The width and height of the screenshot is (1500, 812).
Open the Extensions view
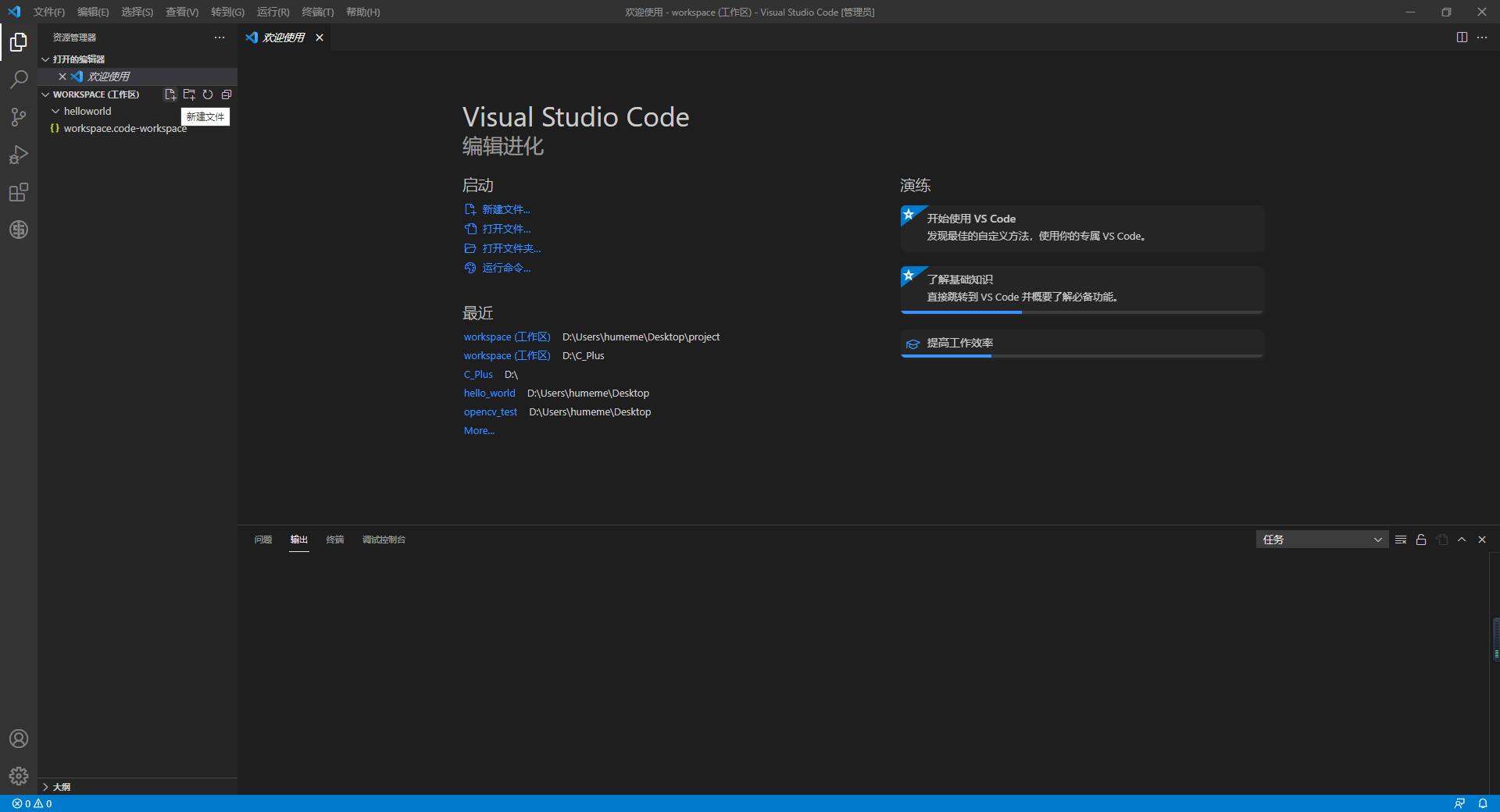tap(19, 192)
